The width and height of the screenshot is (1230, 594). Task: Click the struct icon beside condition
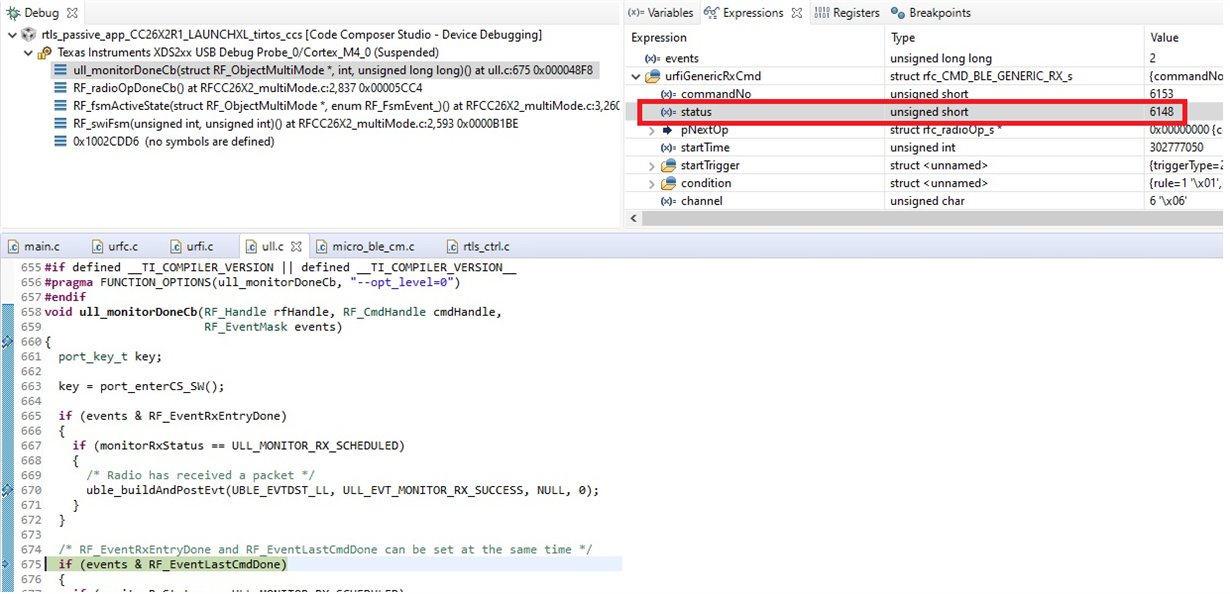[668, 184]
